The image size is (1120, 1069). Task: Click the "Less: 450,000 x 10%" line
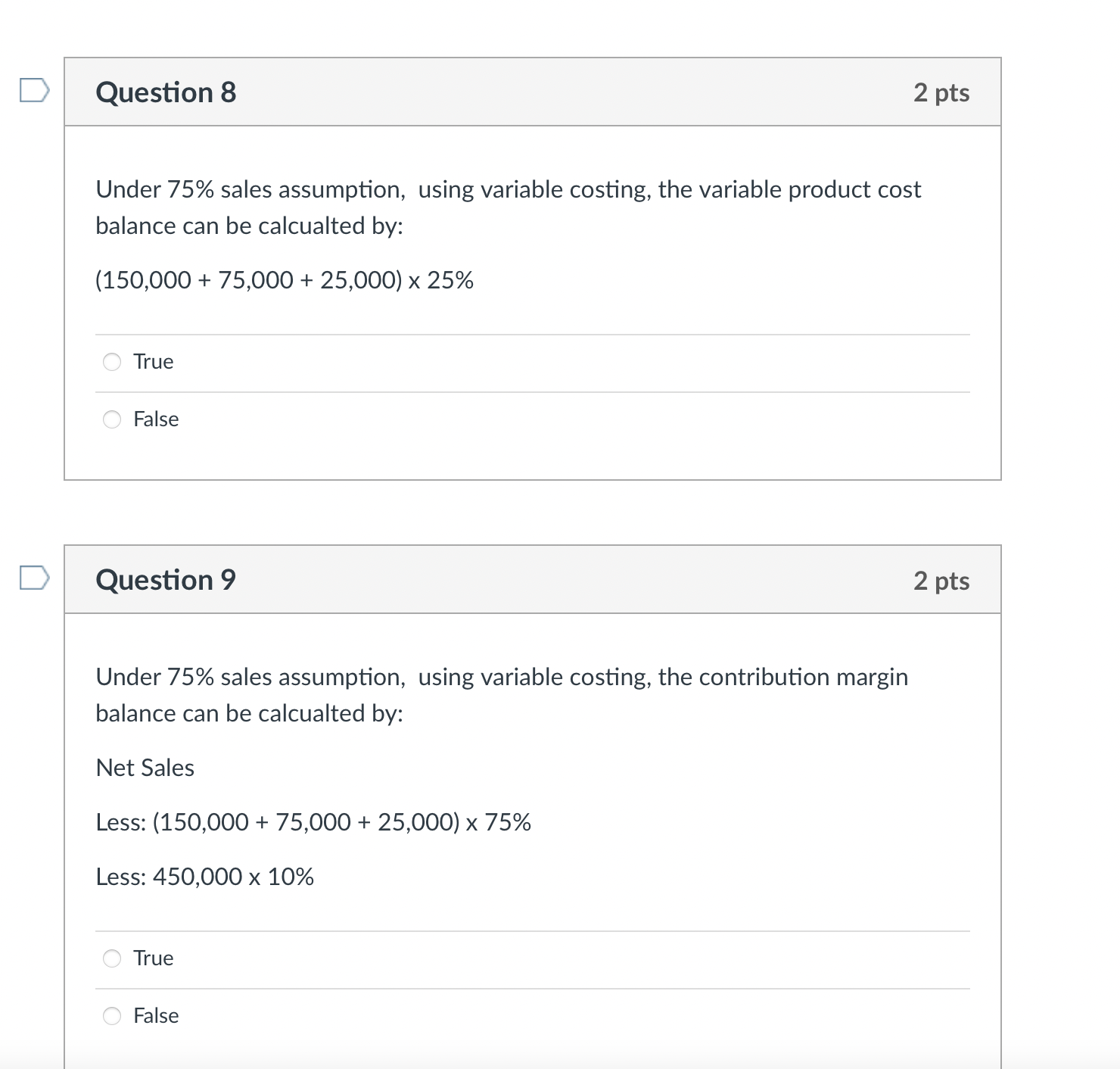[204, 877]
